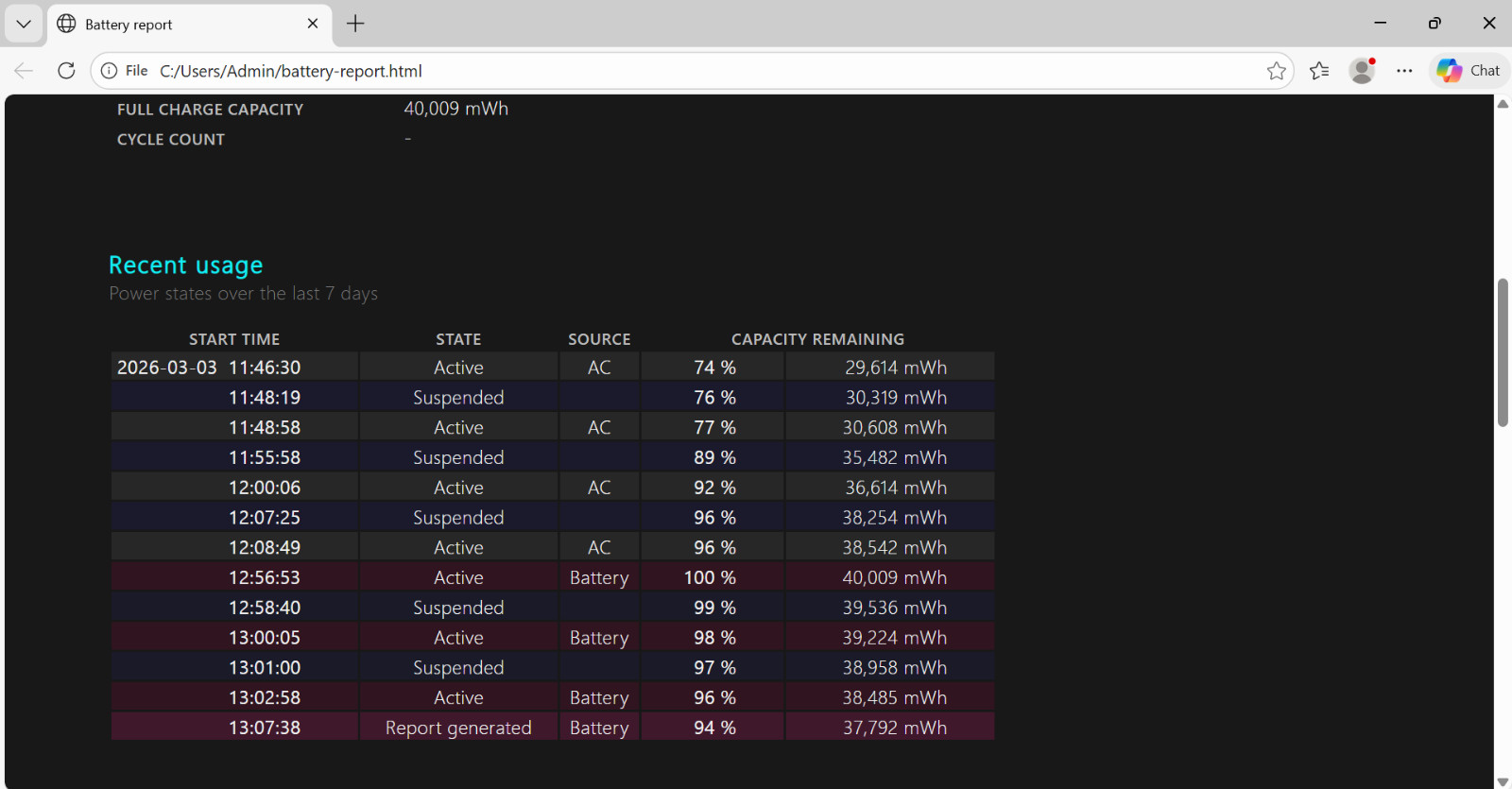Image resolution: width=1512 pixels, height=789 pixels.
Task: Click AC source in 11:48:58 row
Action: 599,428
